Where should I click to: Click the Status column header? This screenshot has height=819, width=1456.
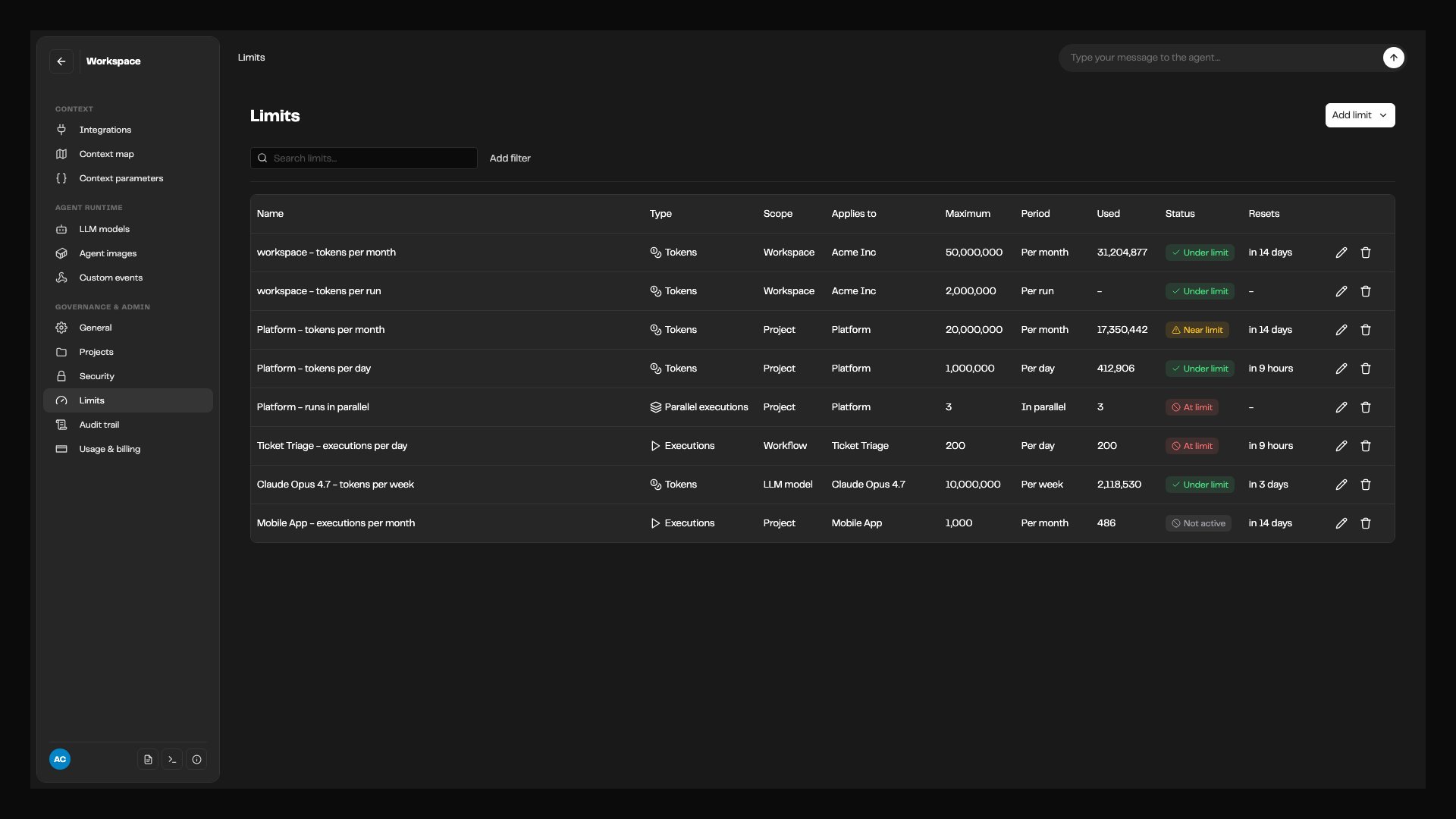pyautogui.click(x=1180, y=214)
